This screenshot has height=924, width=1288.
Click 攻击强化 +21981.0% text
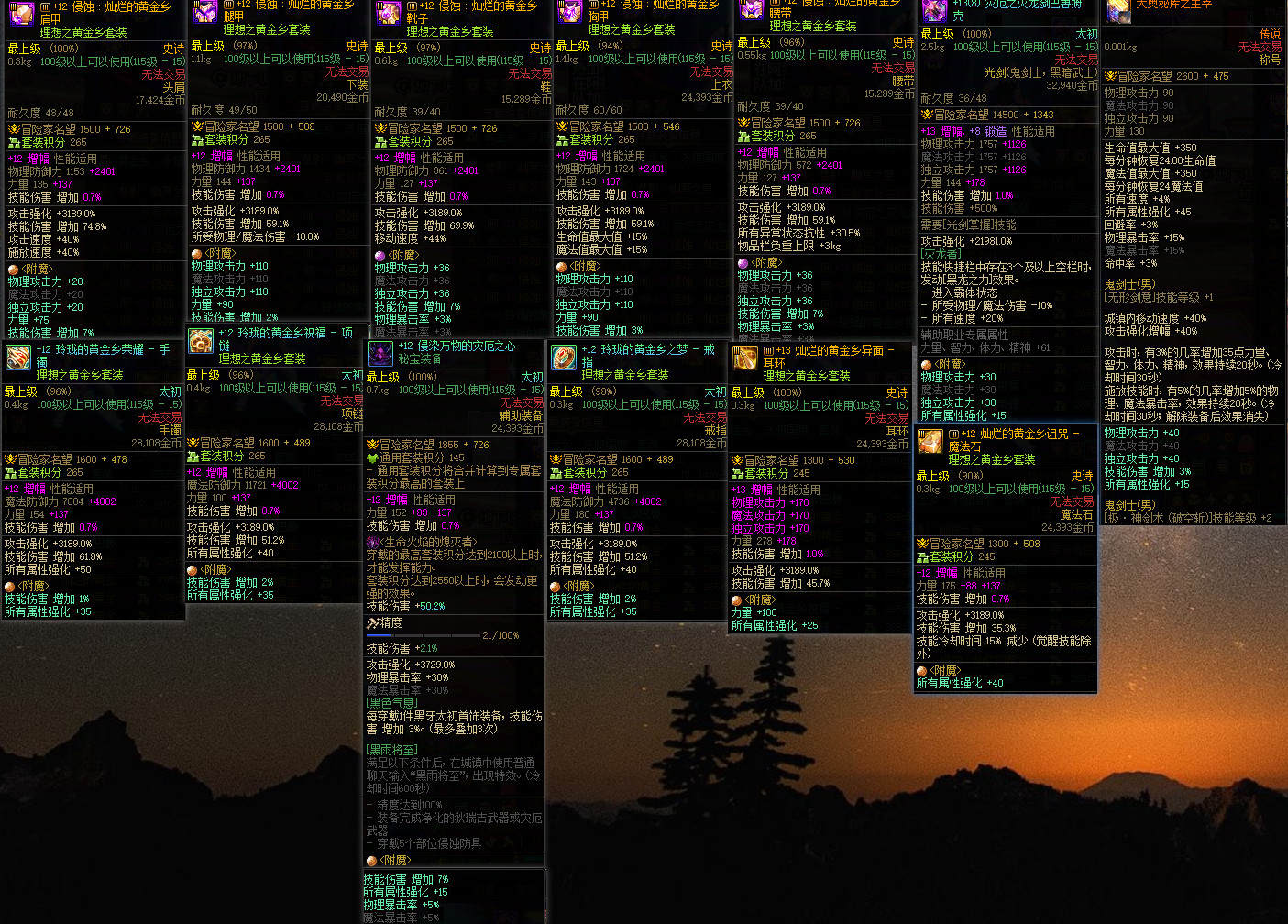pyautogui.click(x=966, y=241)
